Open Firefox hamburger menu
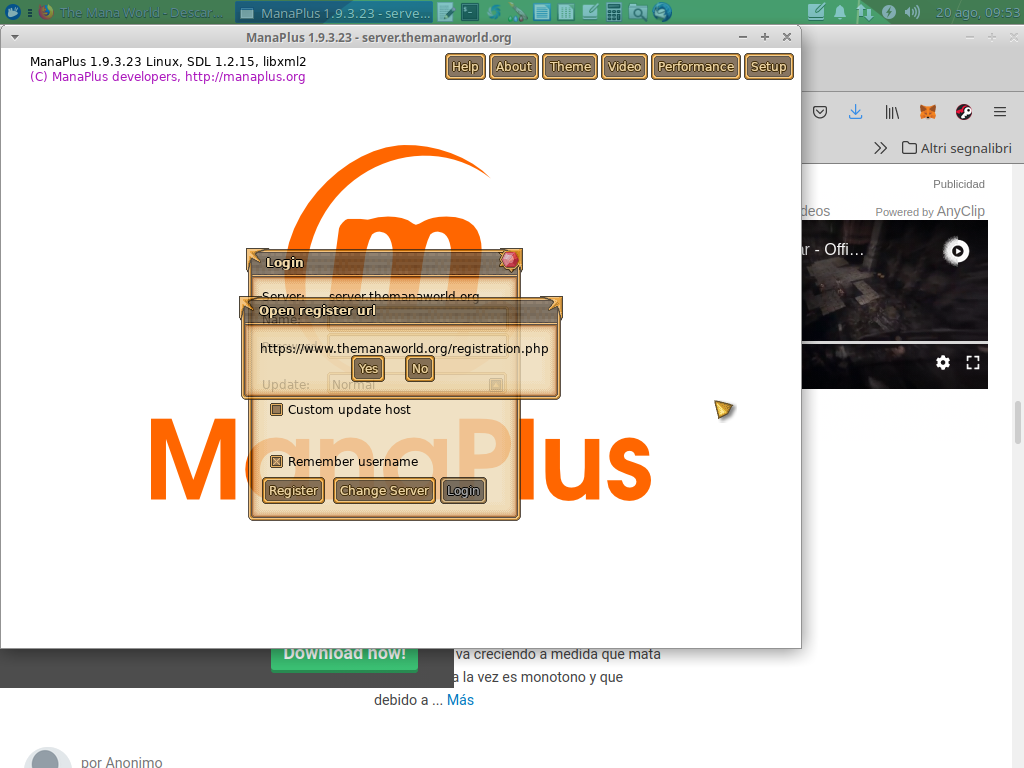 point(1000,112)
